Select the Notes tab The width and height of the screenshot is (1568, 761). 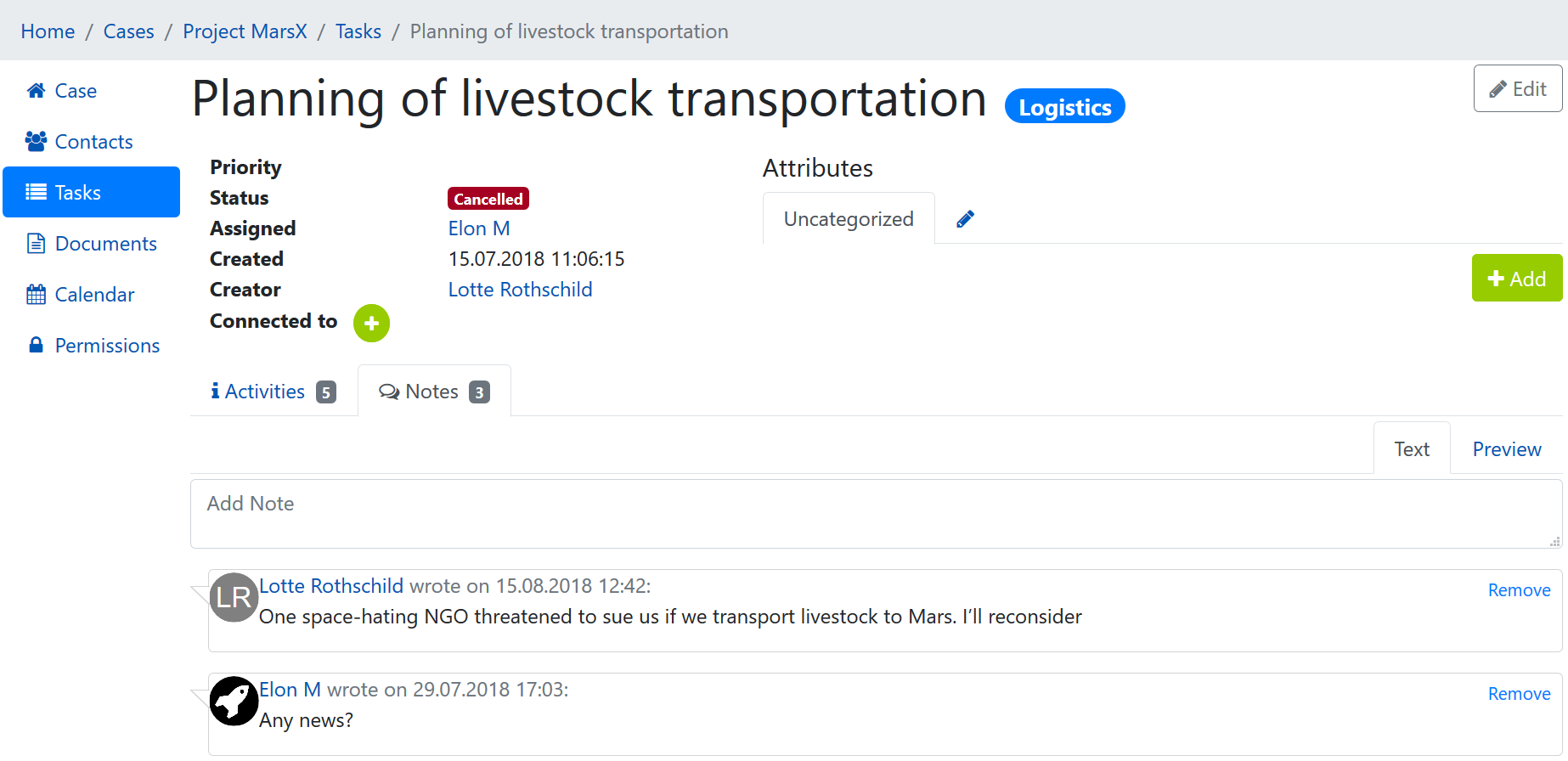click(434, 392)
